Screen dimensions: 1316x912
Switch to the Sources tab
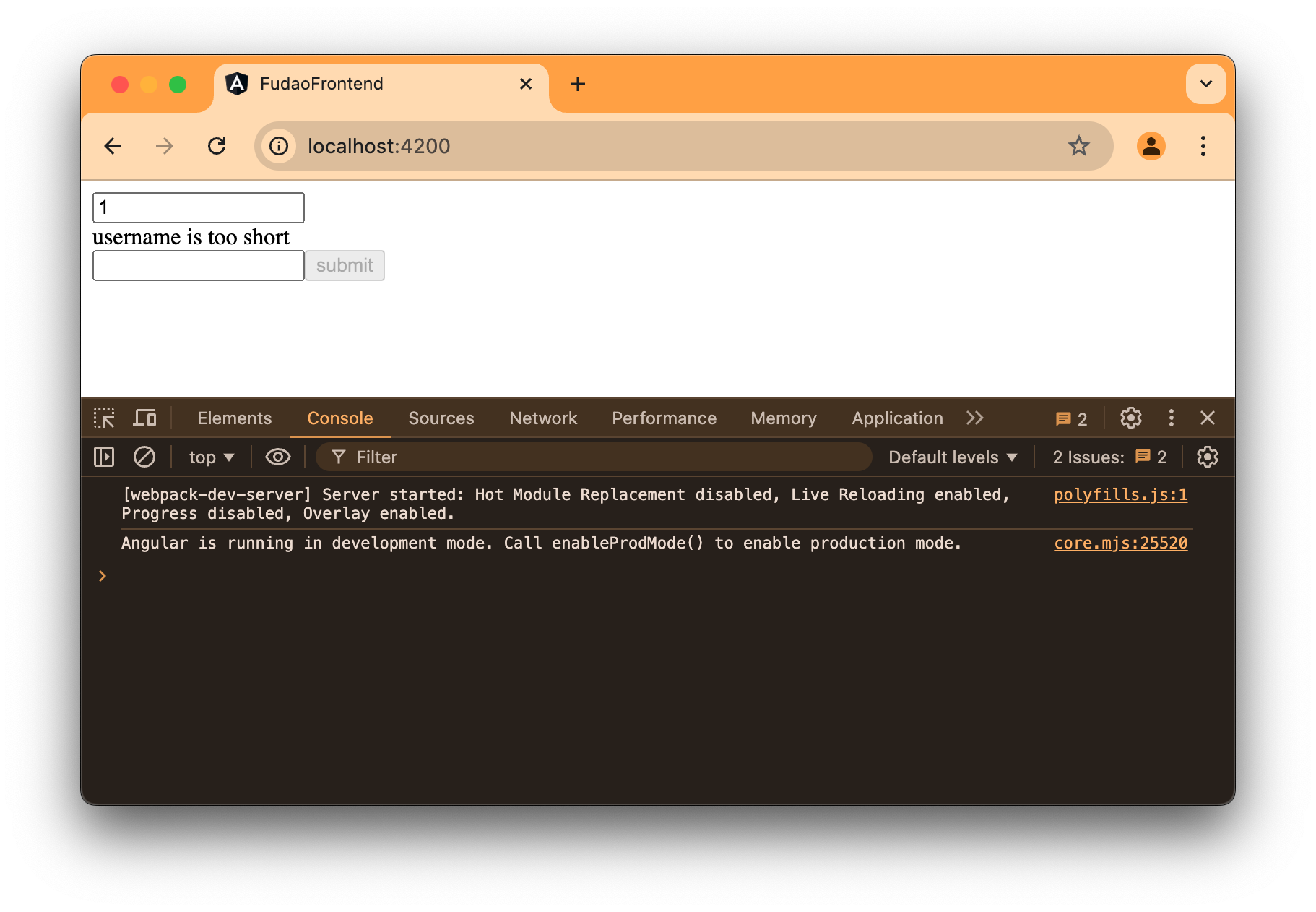441,418
